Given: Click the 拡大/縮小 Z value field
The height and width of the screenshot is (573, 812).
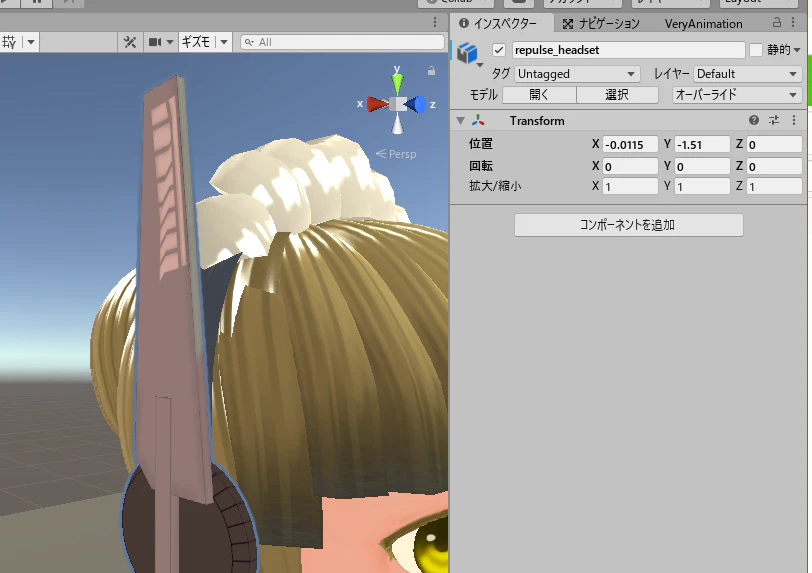Looking at the screenshot, I should (774, 186).
